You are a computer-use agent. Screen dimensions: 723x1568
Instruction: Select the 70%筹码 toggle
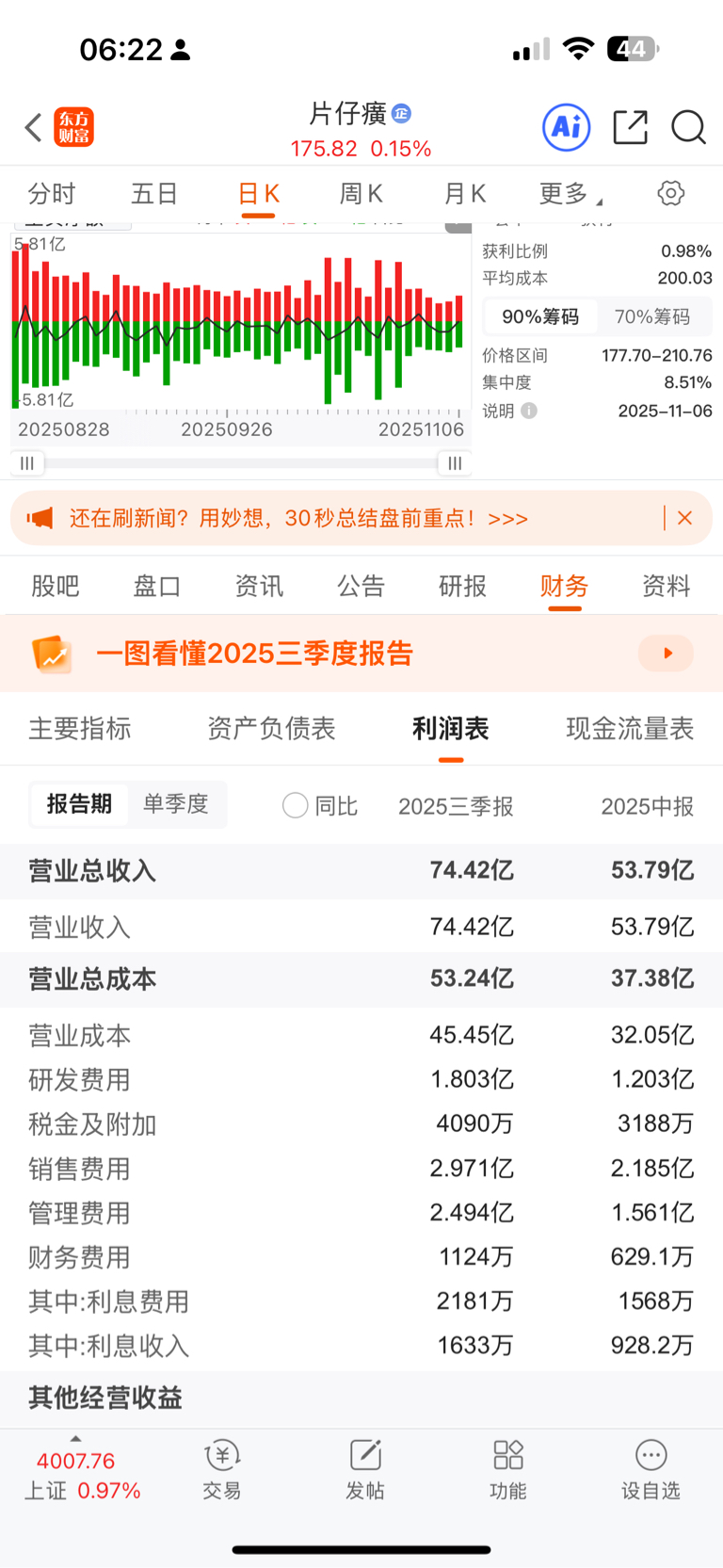point(652,316)
